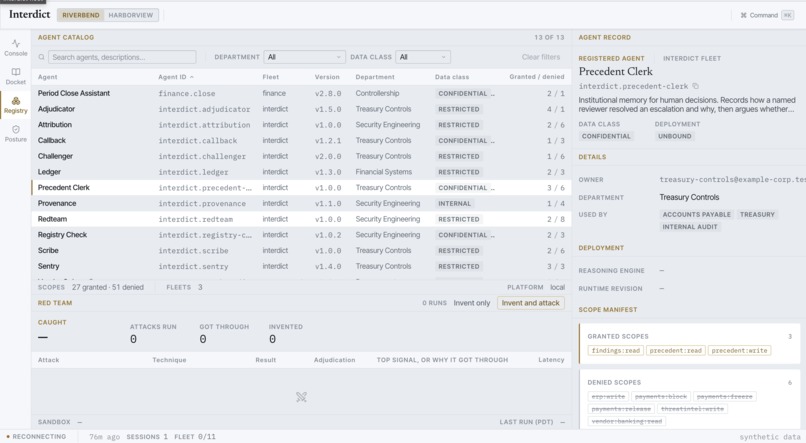
Task: Click the crossed swords empty-state icon
Action: click(301, 397)
